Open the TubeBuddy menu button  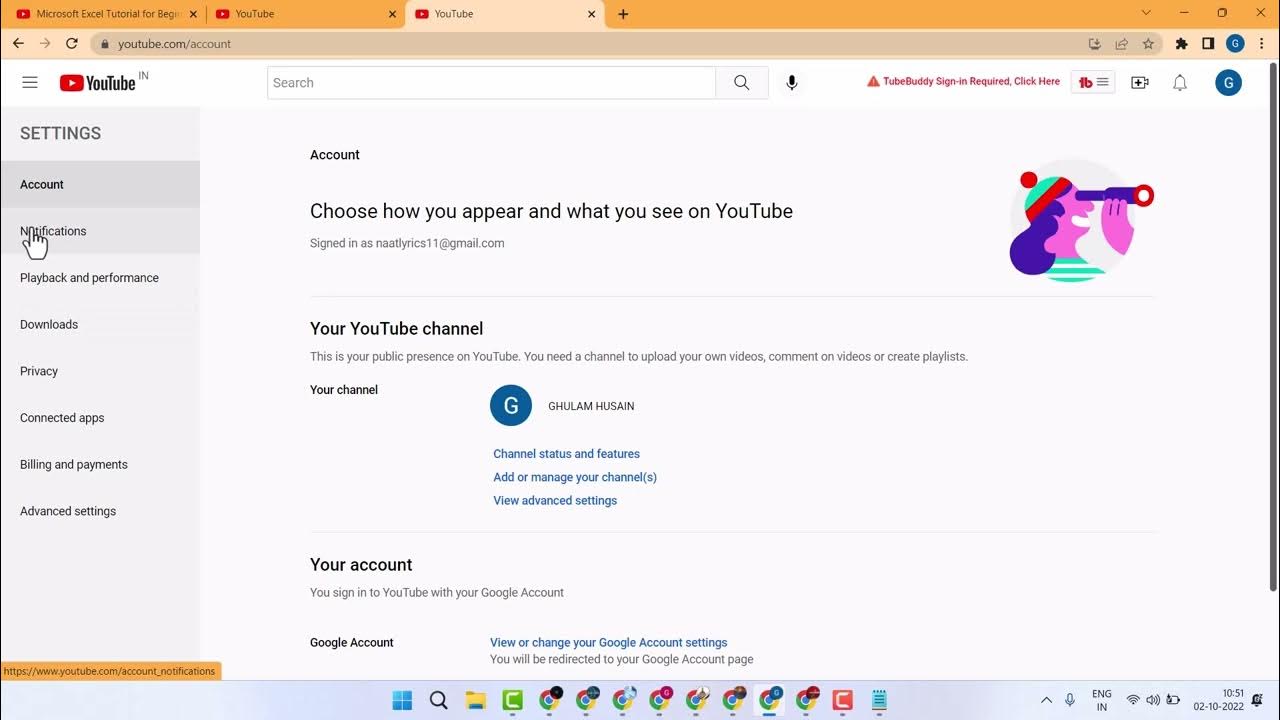click(1093, 83)
